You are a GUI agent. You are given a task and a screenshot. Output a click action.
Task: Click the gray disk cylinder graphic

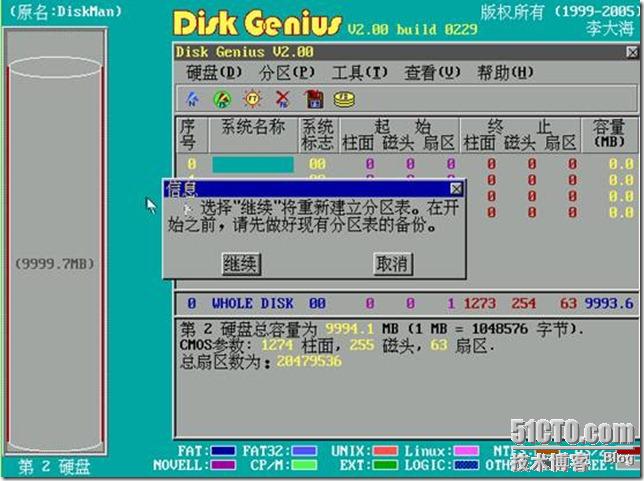(55, 255)
